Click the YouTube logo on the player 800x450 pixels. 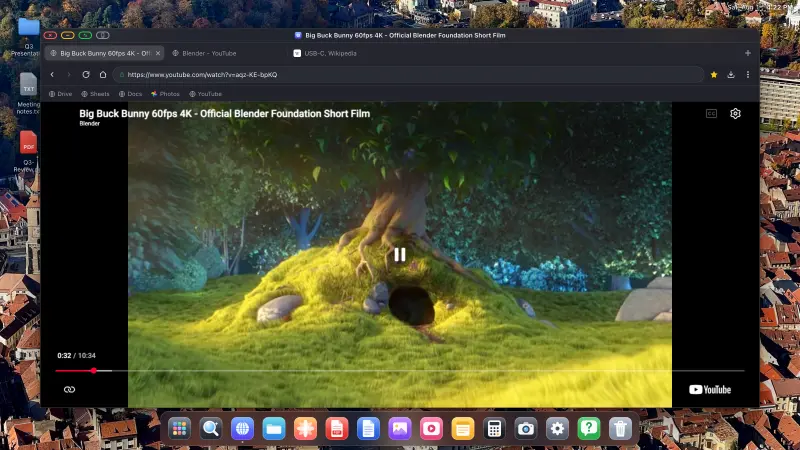pyautogui.click(x=710, y=390)
